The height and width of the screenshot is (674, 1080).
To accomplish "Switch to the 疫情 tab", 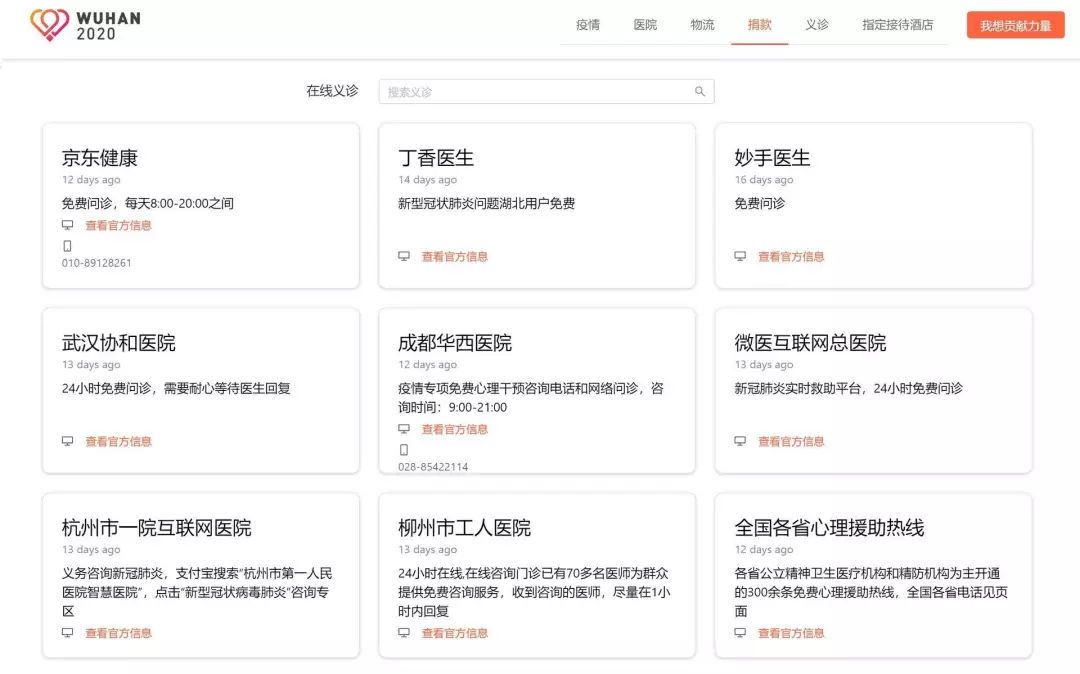I will click(x=587, y=24).
